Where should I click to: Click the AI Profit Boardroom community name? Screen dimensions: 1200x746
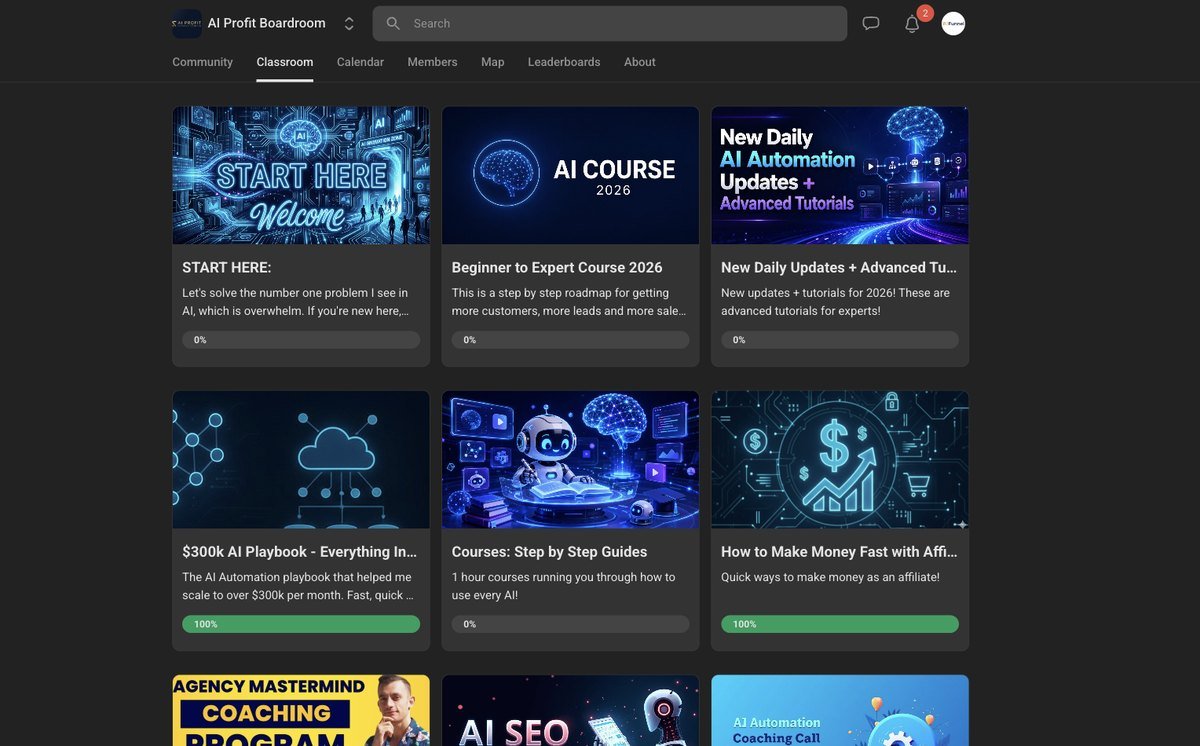[x=266, y=23]
